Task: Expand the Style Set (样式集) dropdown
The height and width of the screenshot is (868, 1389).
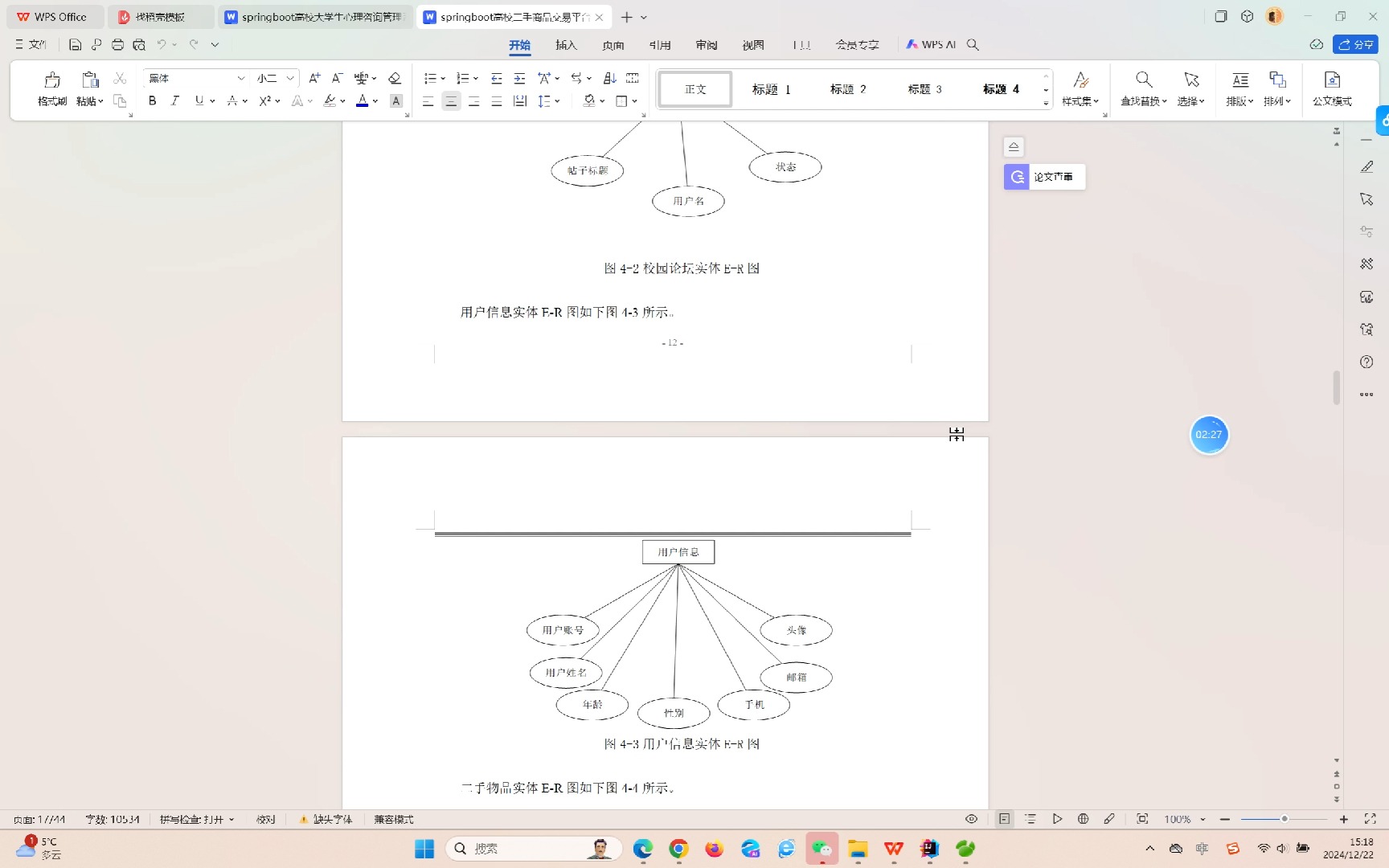Action: [x=1080, y=101]
